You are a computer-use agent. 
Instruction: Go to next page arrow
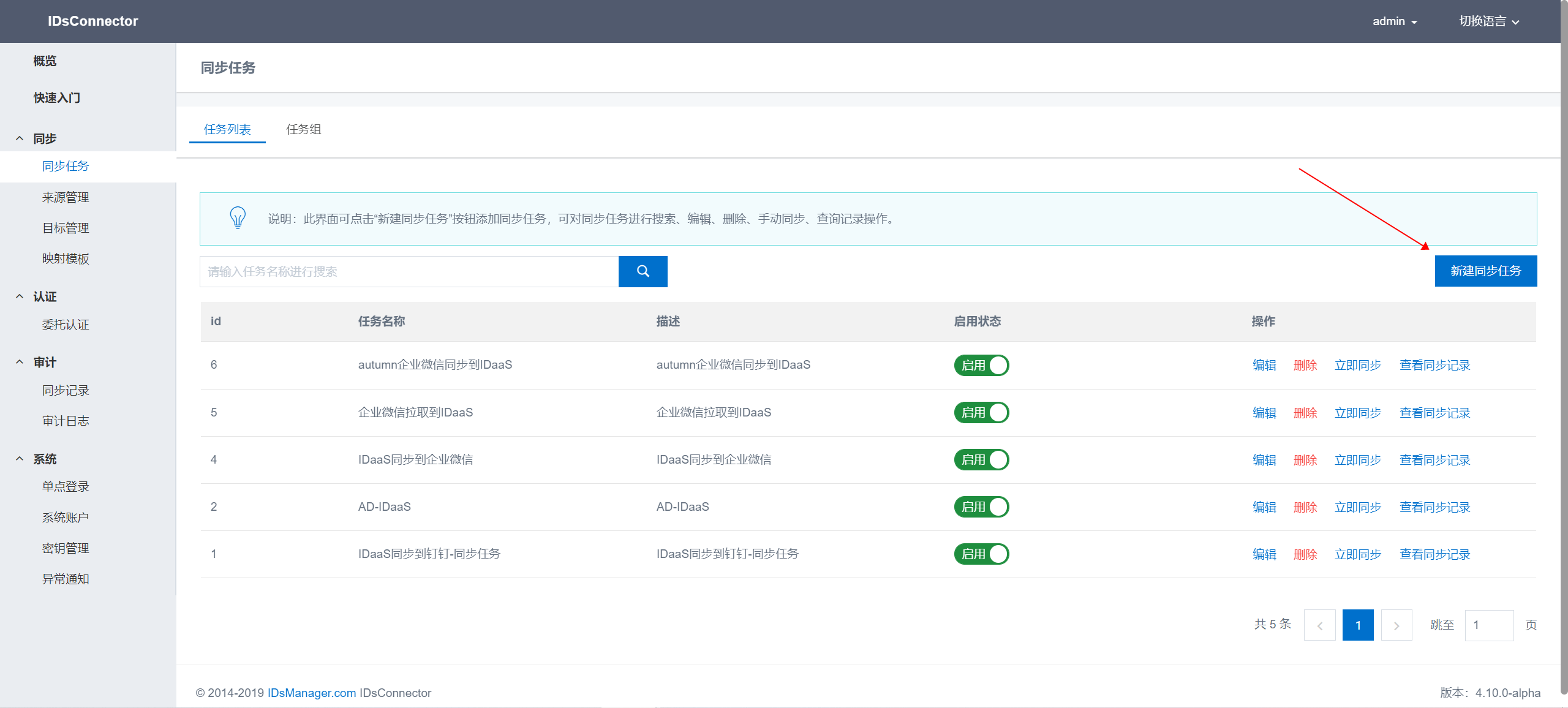(1396, 625)
